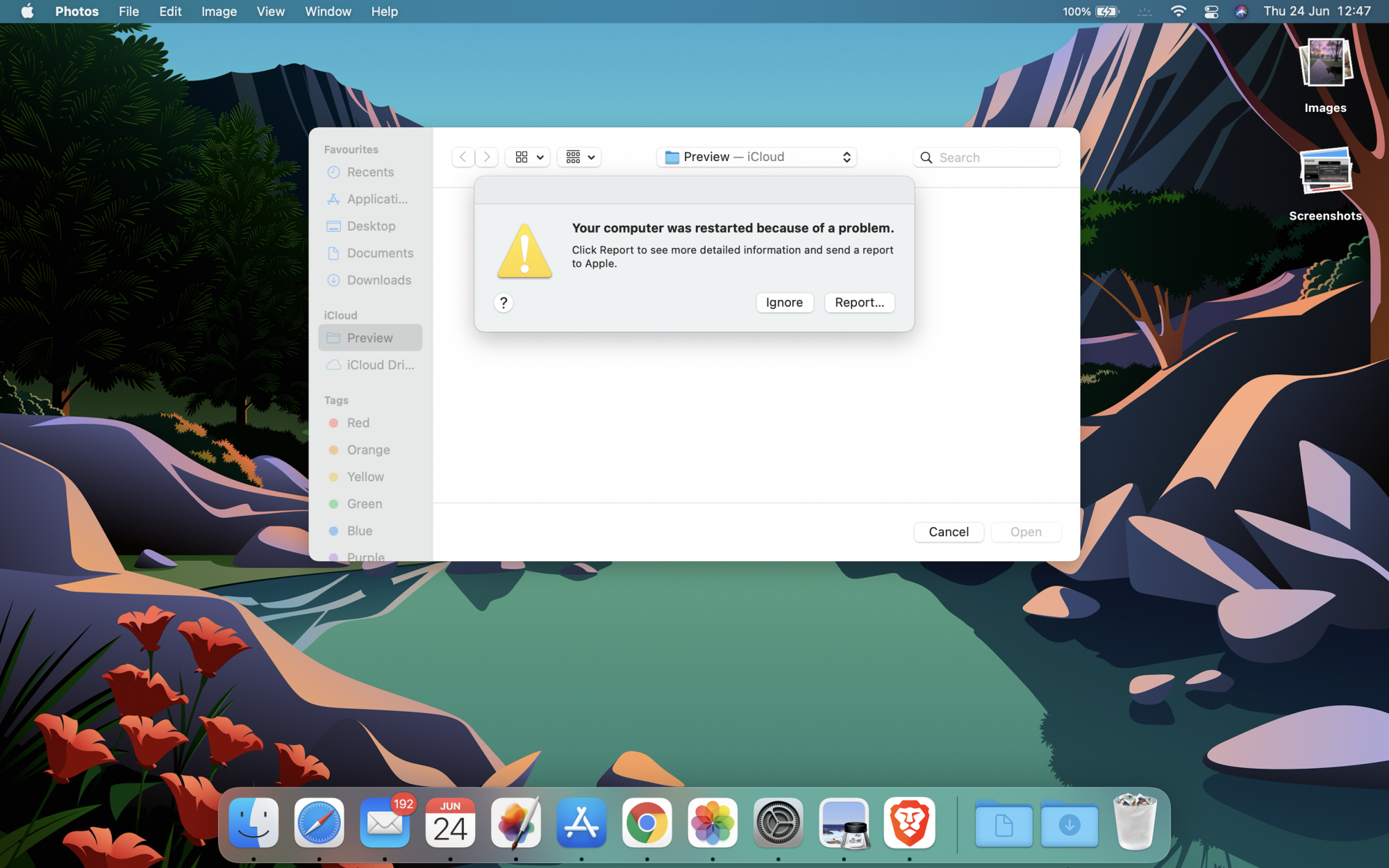Screen dimensions: 1389x868
Task: Open Control Centre from the menu bar
Action: (x=1211, y=11)
